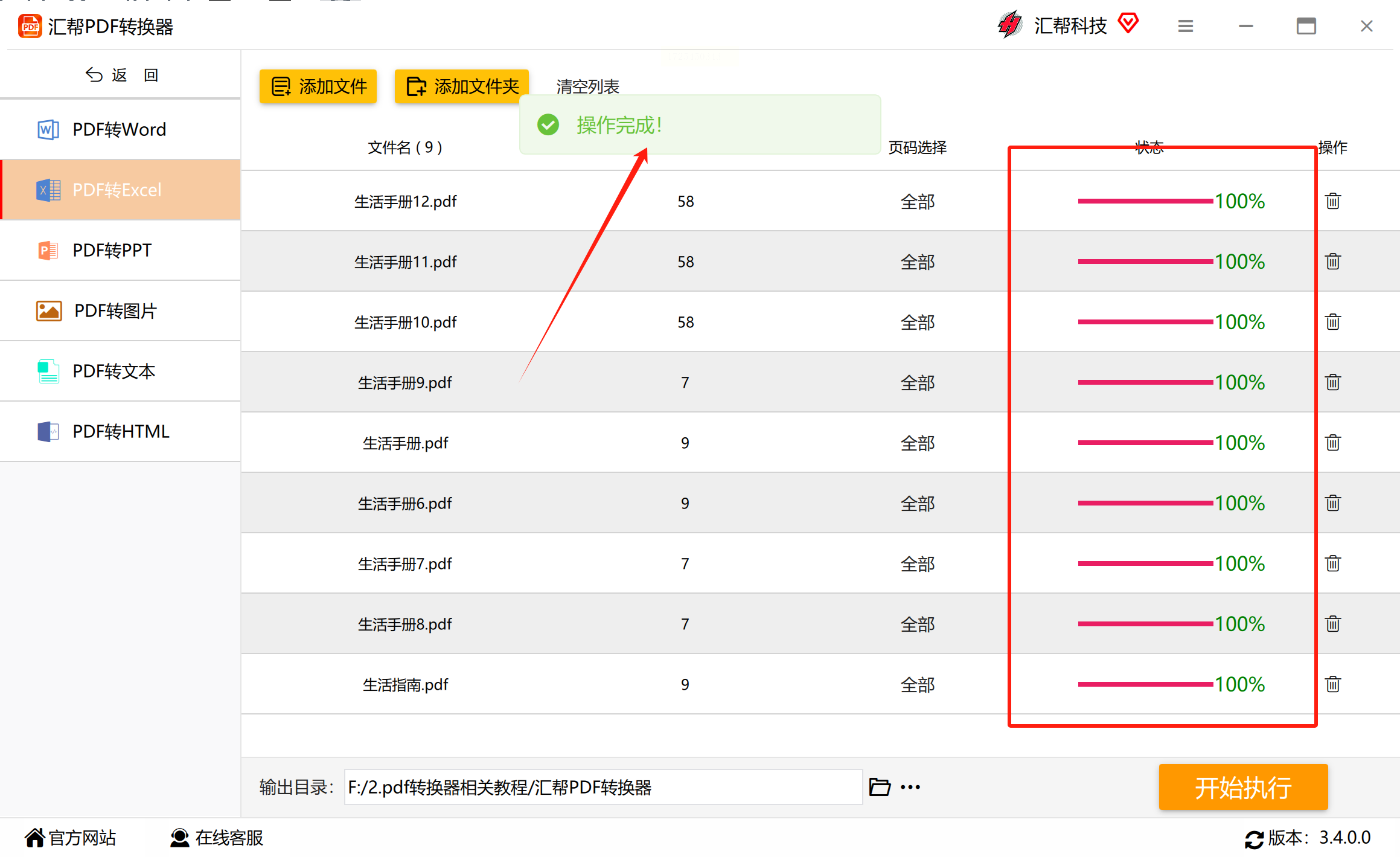Contact 在线客服 support
1400x857 pixels.
tap(217, 838)
